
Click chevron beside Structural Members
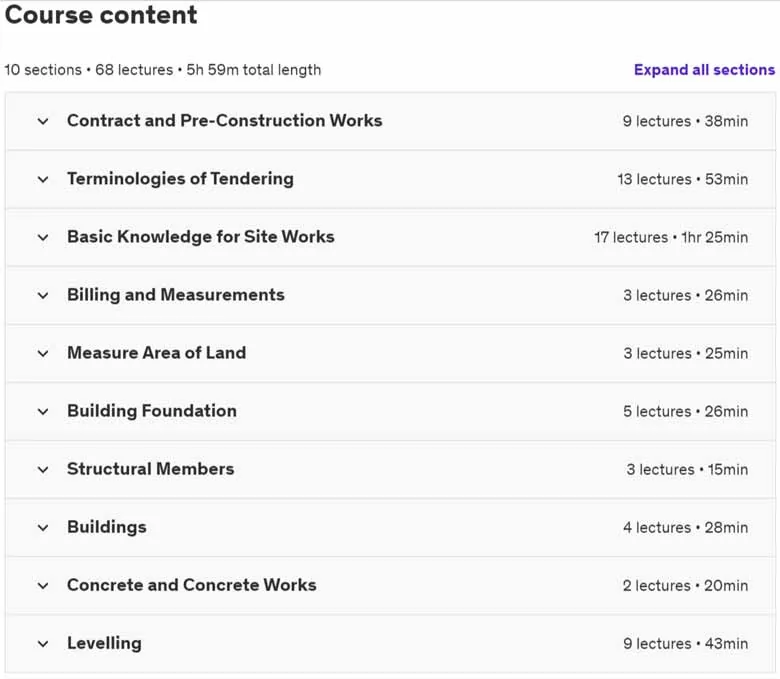(x=43, y=470)
